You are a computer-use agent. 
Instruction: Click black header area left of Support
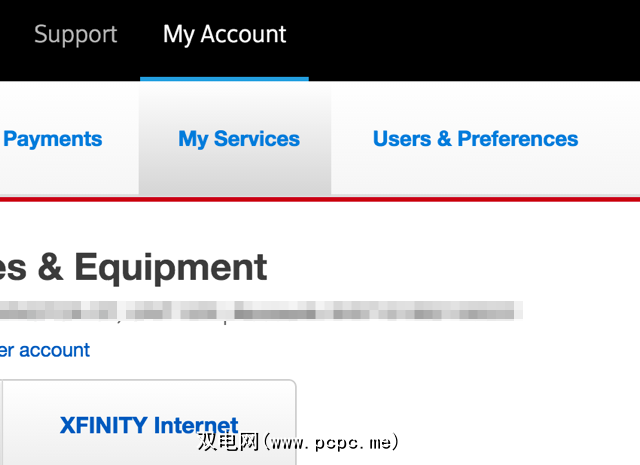(14, 35)
